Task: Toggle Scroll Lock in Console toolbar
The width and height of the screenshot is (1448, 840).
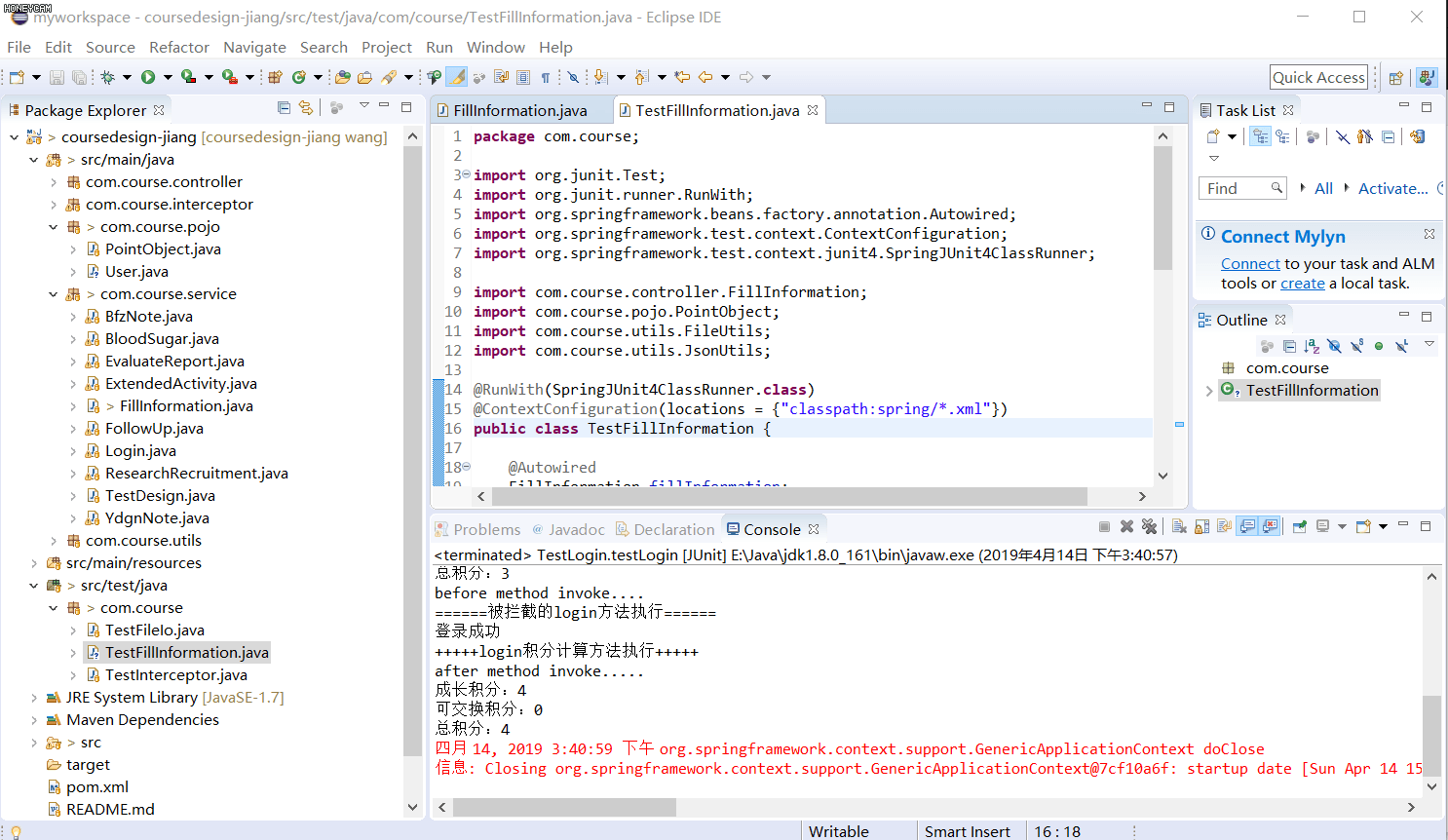Action: point(1201,526)
